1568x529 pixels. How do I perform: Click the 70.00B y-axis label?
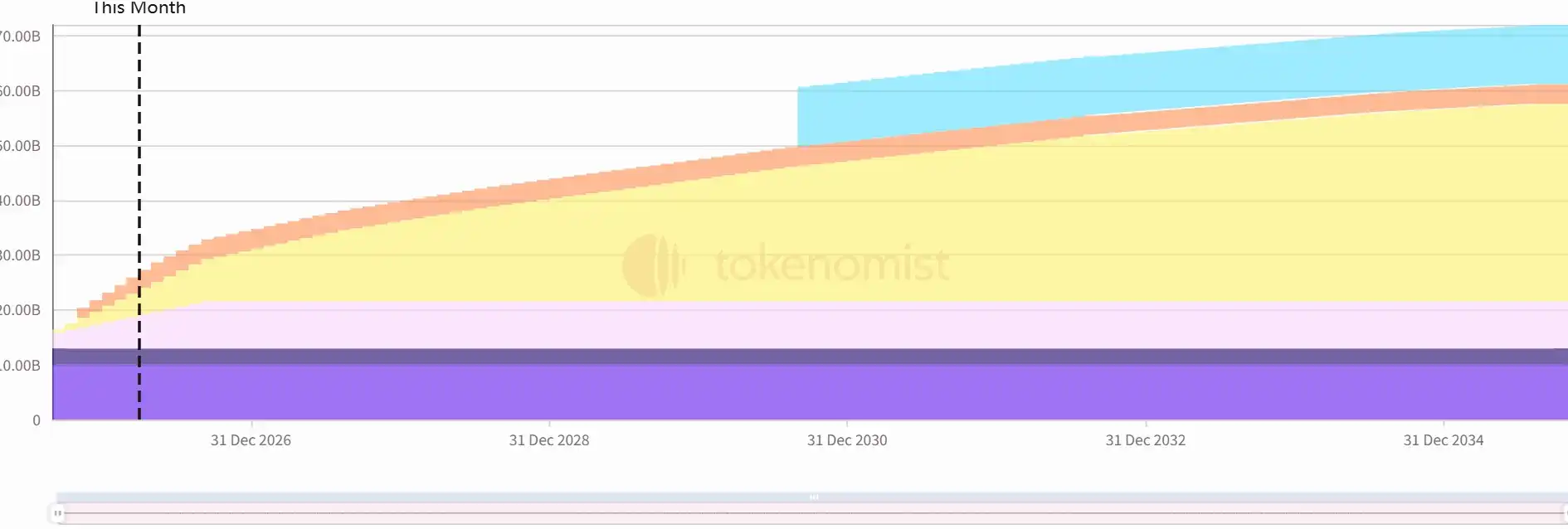[20, 36]
